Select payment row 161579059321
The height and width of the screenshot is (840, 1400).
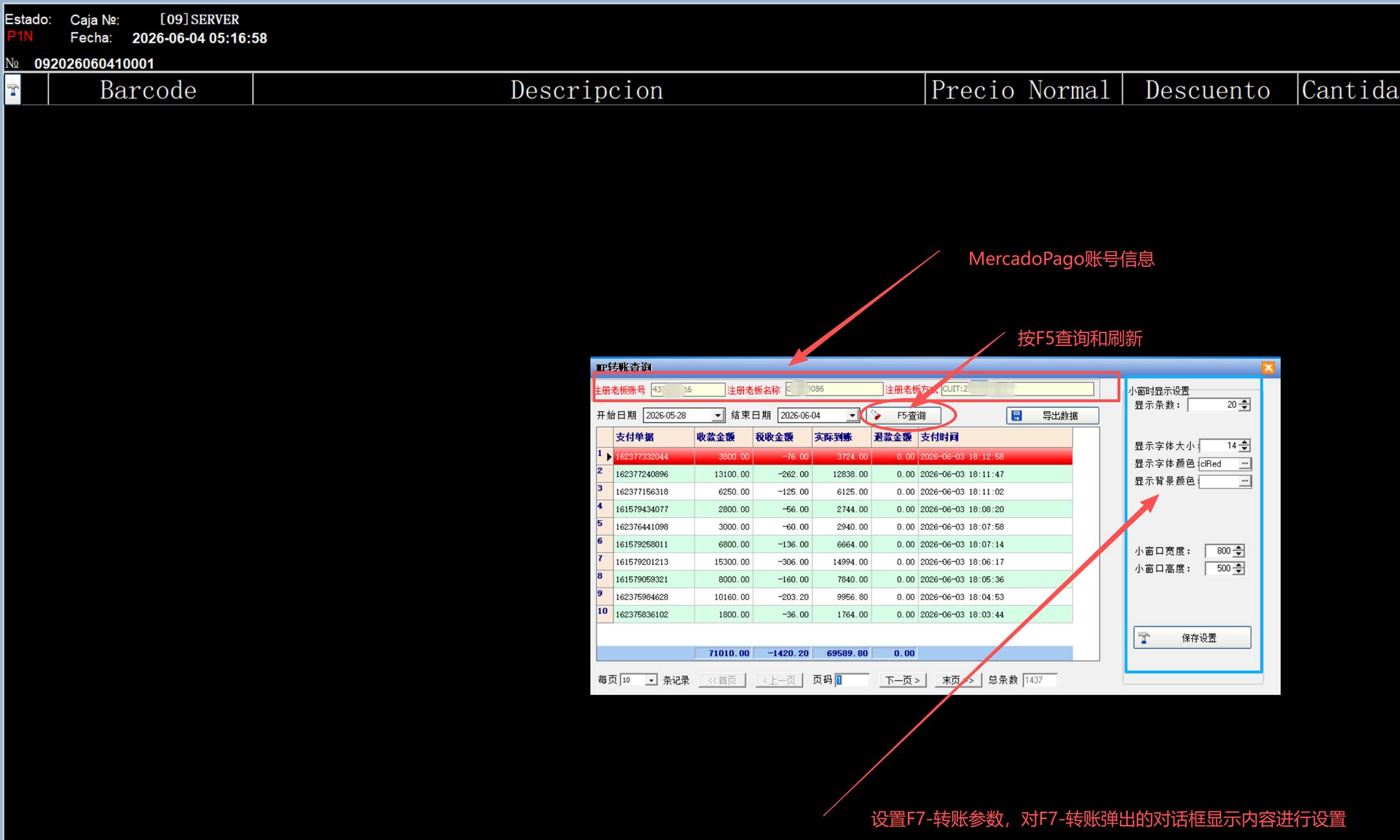(843, 579)
